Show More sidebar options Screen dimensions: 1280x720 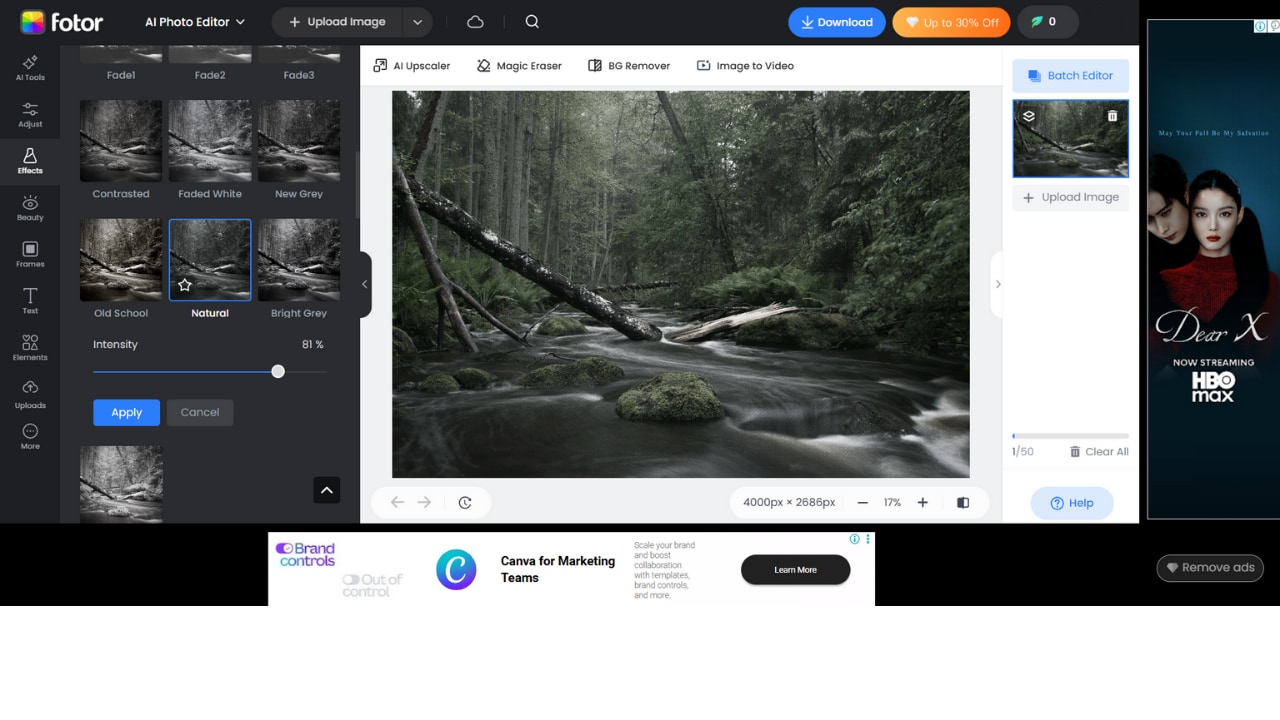click(30, 437)
